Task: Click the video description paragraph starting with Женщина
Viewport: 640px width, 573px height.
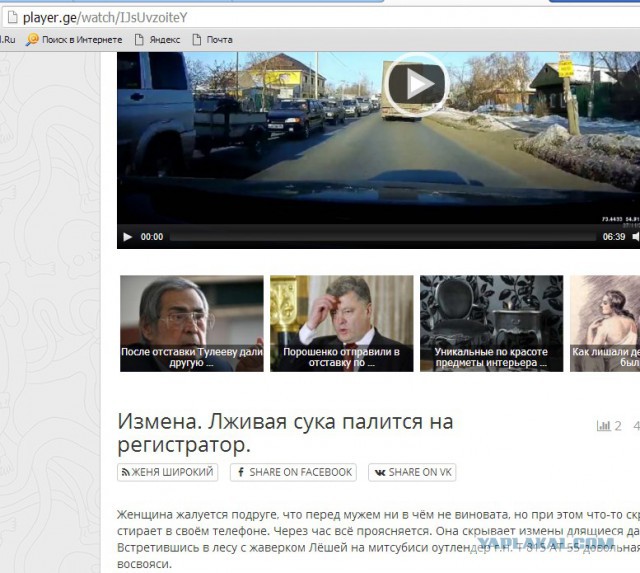Action: 378,539
